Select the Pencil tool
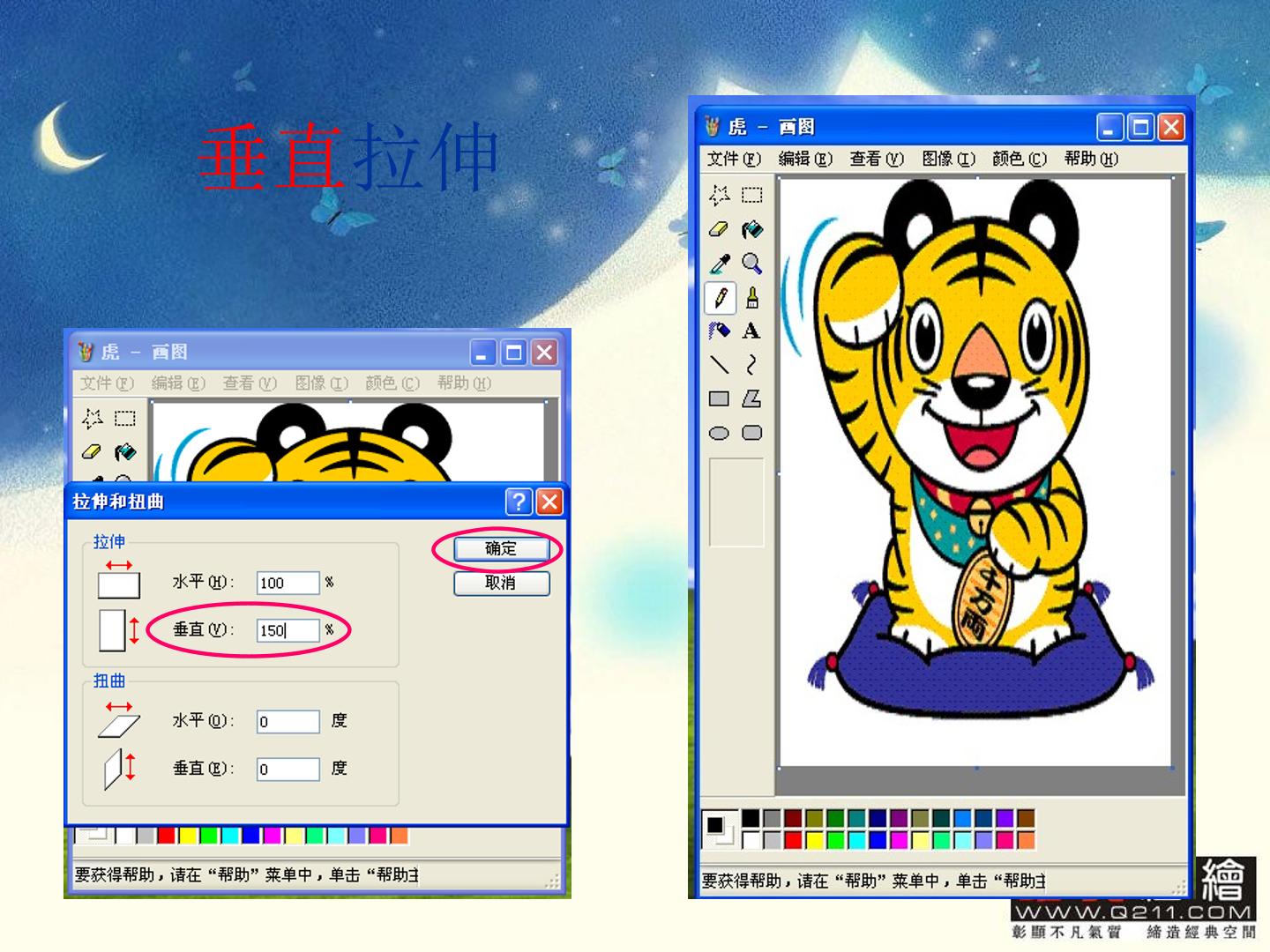Viewport: 1270px width, 952px height. 720,298
